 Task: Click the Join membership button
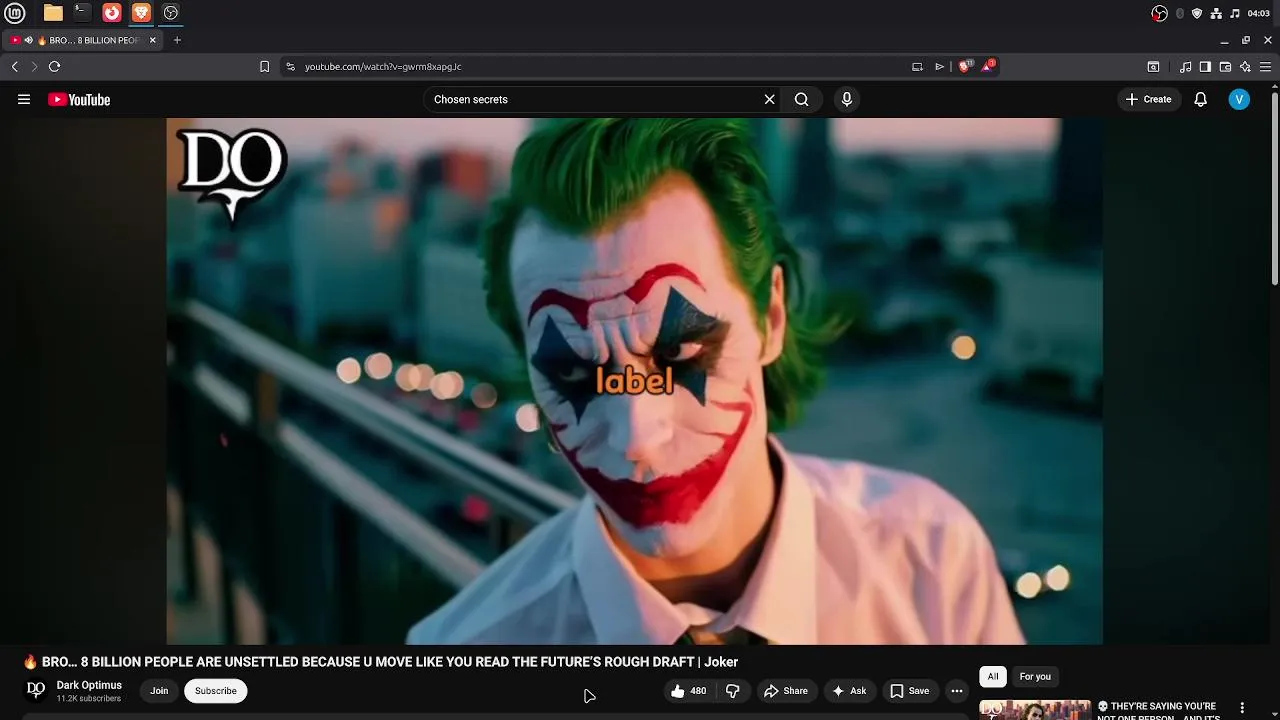click(x=159, y=691)
